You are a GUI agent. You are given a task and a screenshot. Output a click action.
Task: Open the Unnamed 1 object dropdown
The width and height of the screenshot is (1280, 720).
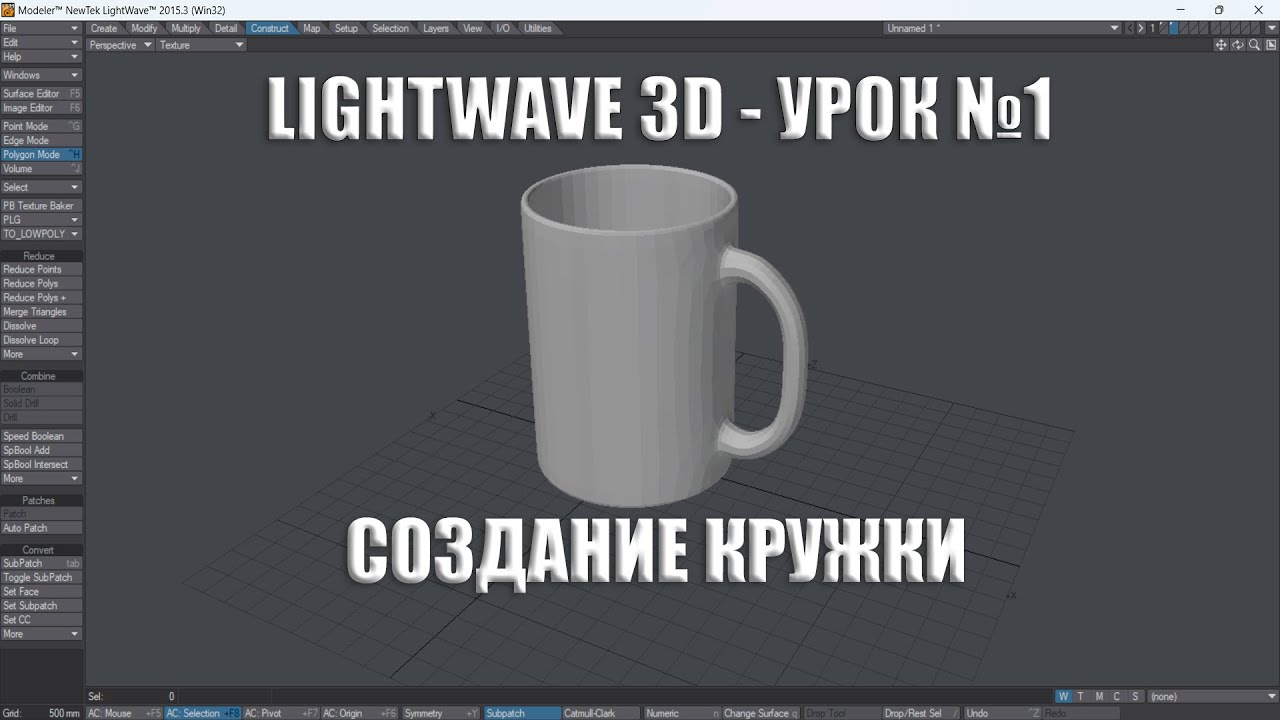[x=1002, y=28]
